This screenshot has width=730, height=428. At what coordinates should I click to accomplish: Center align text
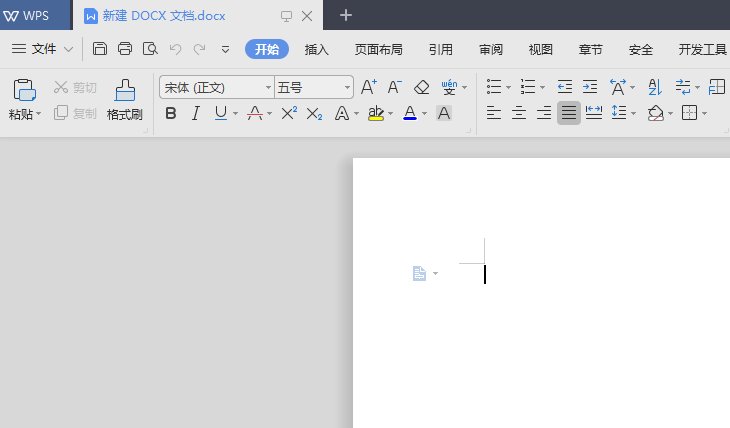tap(519, 113)
